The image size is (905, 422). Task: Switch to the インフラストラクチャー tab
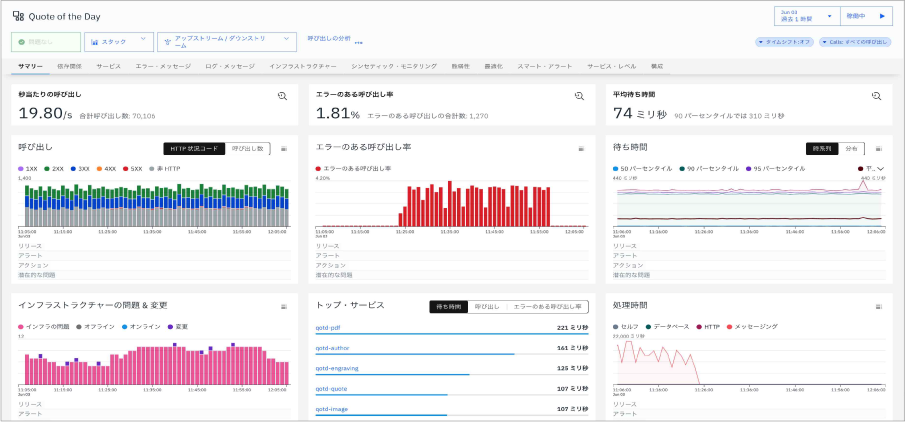click(x=302, y=66)
